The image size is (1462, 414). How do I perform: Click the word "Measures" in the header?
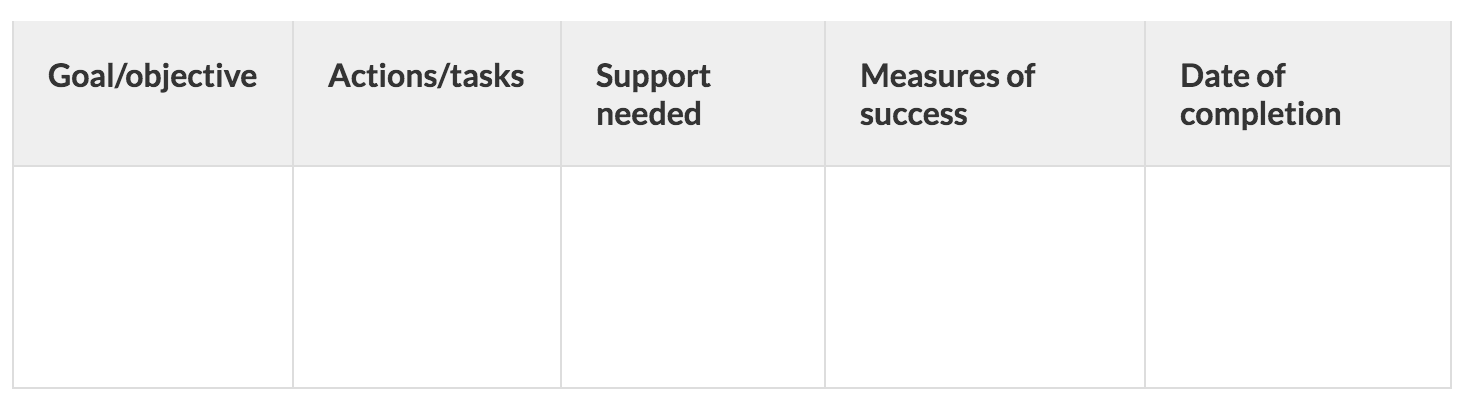[x=920, y=76]
